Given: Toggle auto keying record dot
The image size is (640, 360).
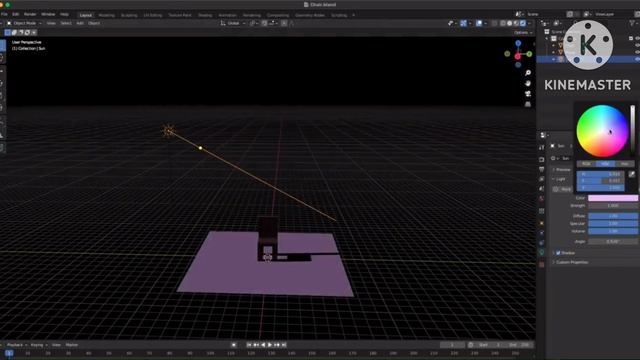Looking at the screenshot, I should [233, 345].
